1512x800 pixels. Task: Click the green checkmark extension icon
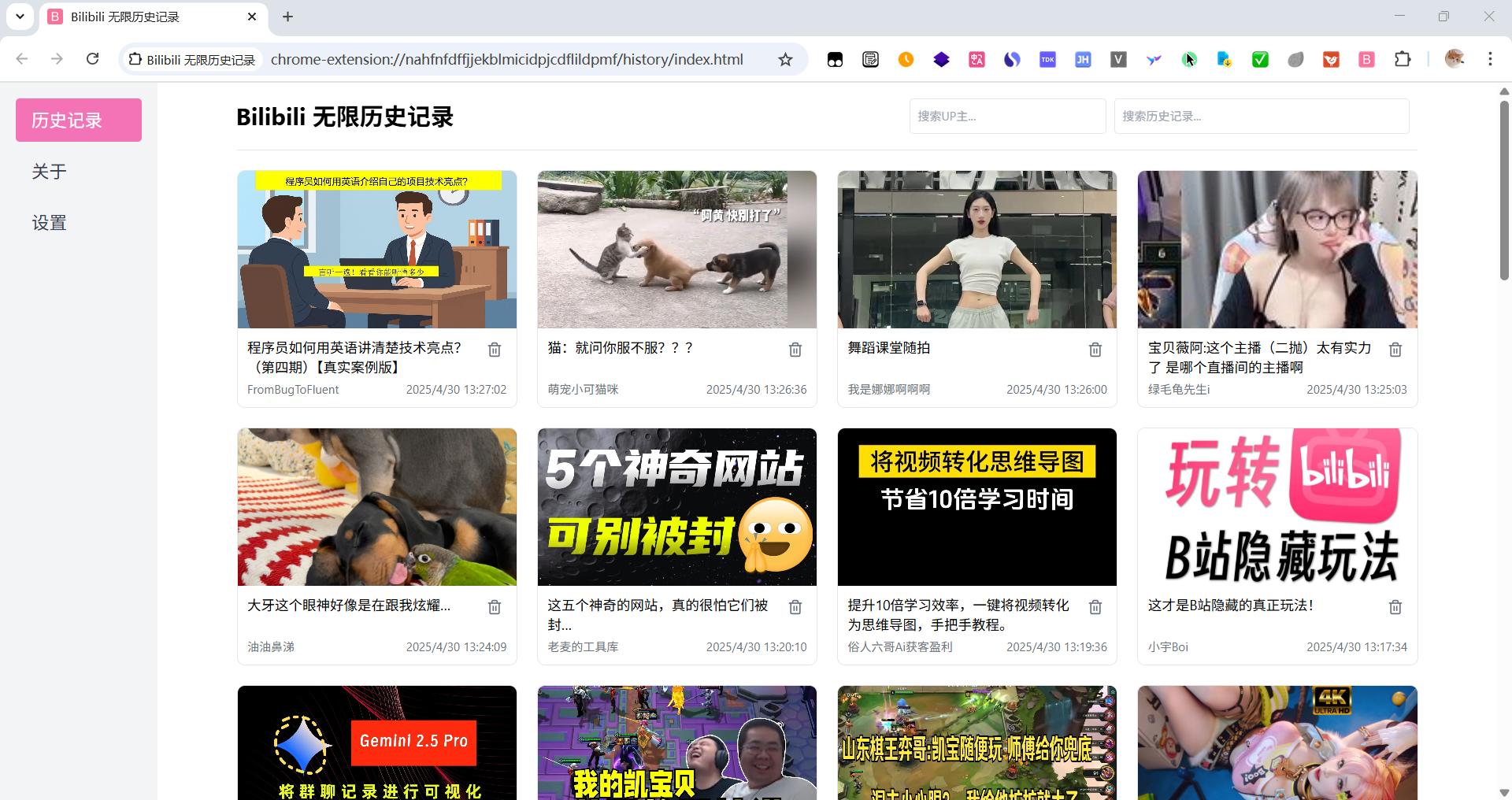[1259, 59]
